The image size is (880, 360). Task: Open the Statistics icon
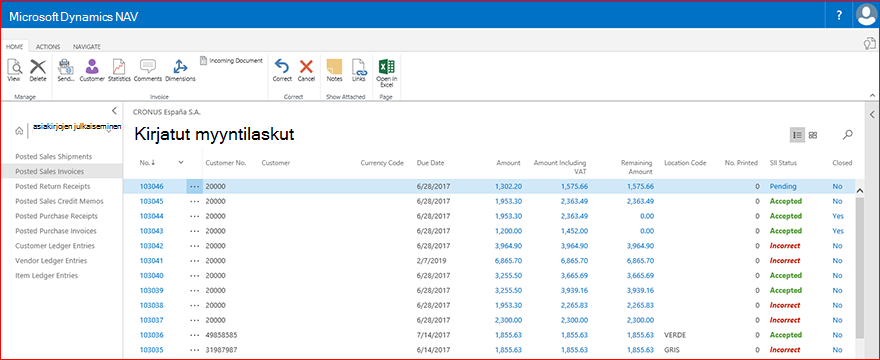tap(119, 71)
